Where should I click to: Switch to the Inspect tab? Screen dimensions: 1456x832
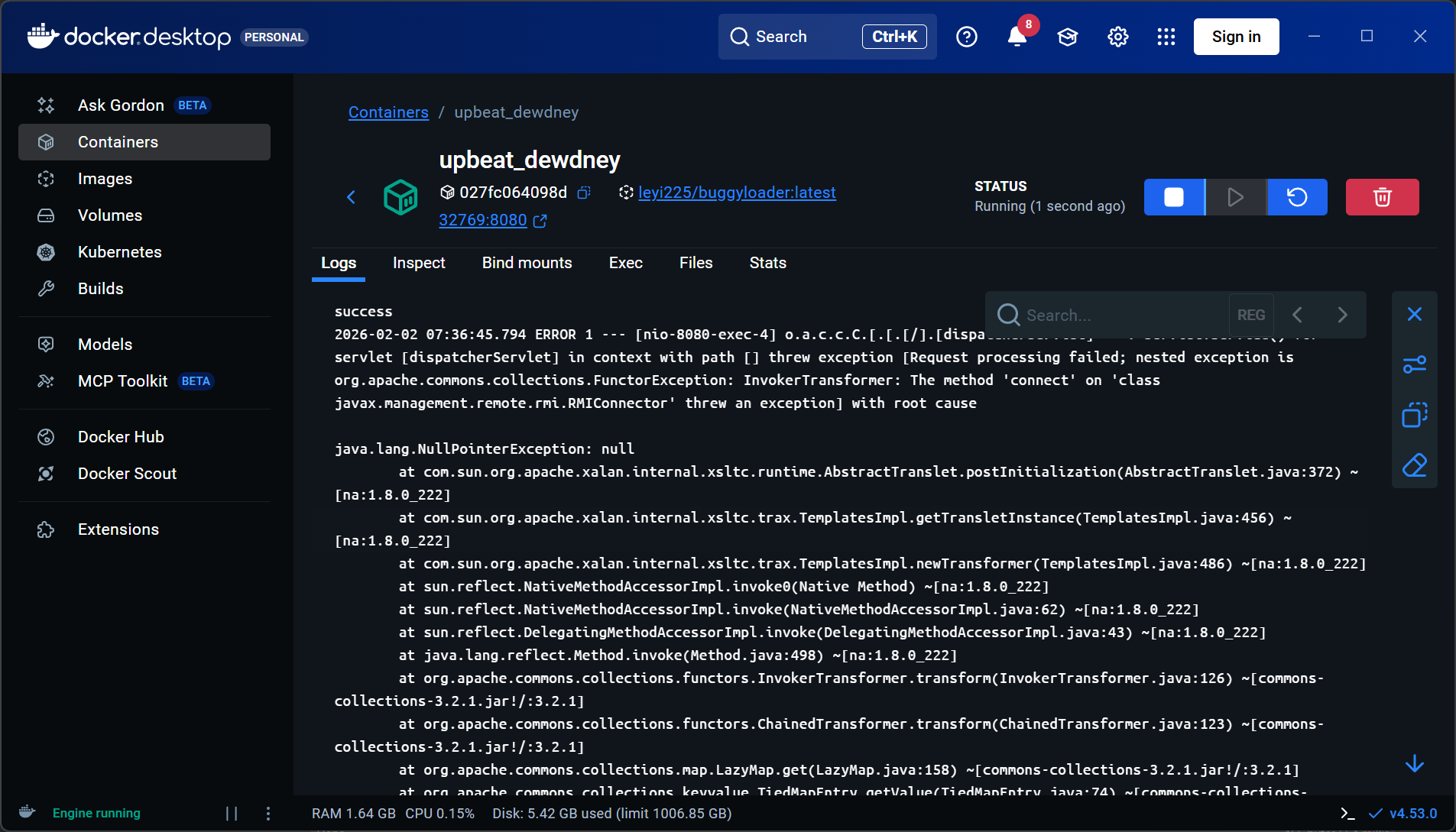click(x=419, y=263)
